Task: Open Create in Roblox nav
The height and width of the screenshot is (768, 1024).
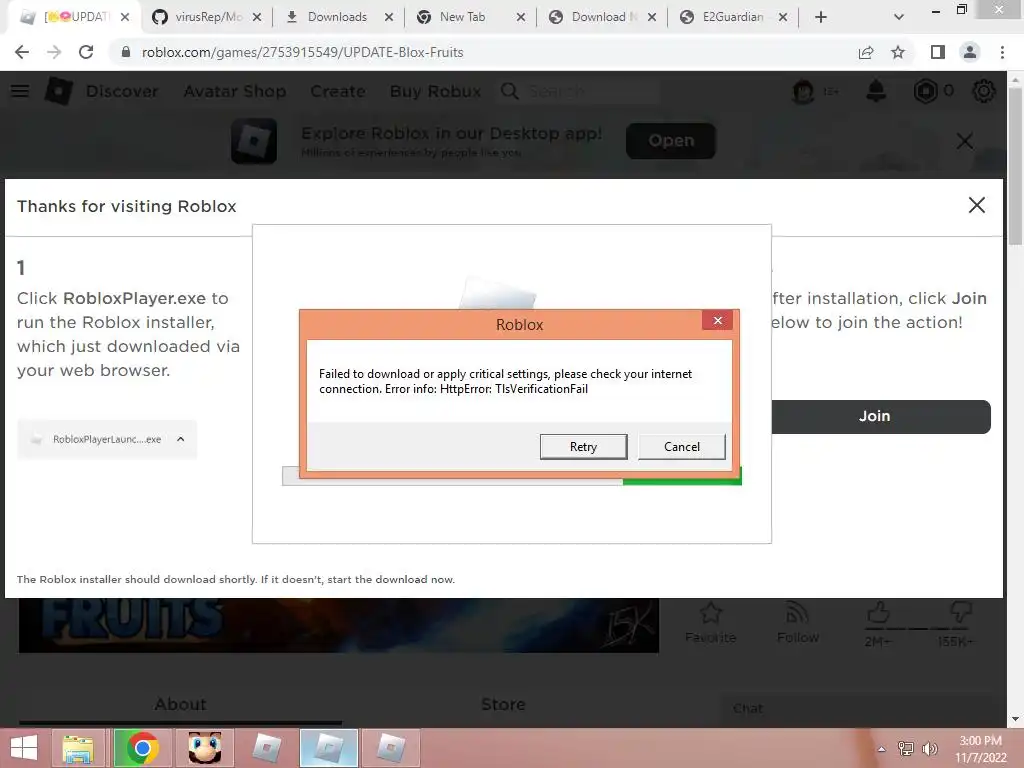Action: 338,91
